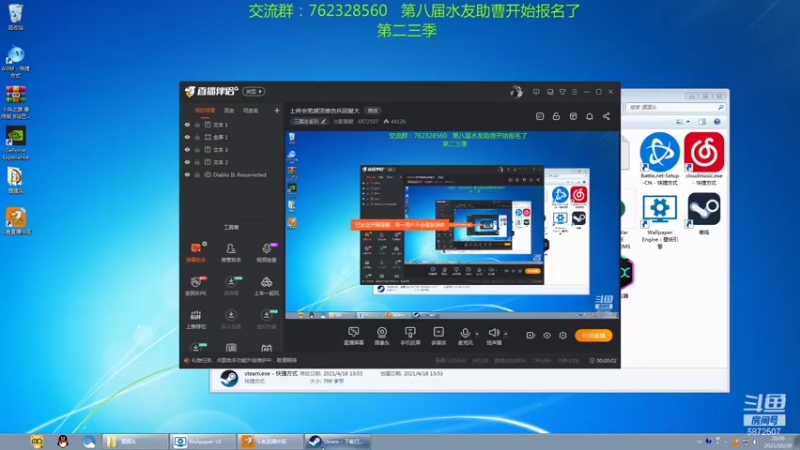
Task: Toggle the lock icon on 文本 2
Action: point(197,162)
